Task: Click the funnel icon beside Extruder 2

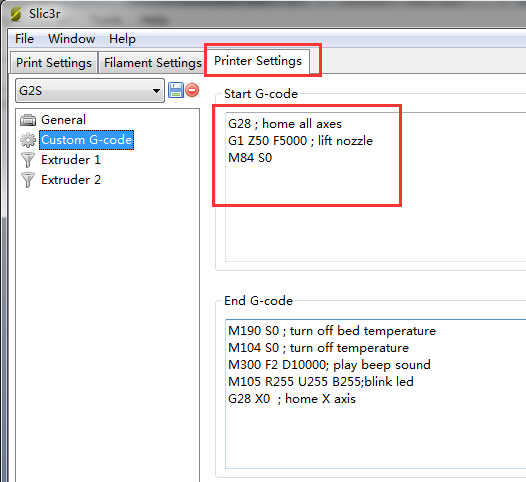Action: [28, 180]
